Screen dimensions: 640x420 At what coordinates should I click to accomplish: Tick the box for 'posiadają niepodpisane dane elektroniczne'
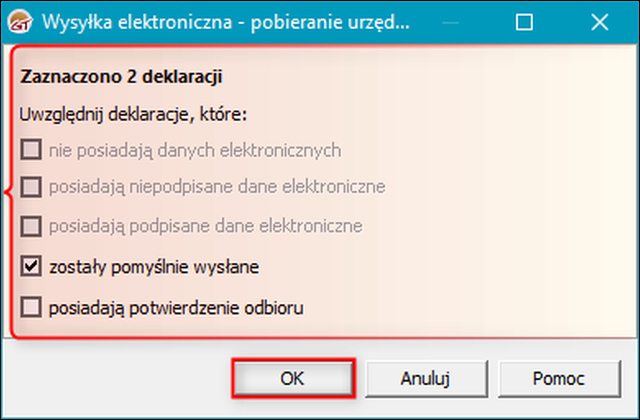pos(31,187)
